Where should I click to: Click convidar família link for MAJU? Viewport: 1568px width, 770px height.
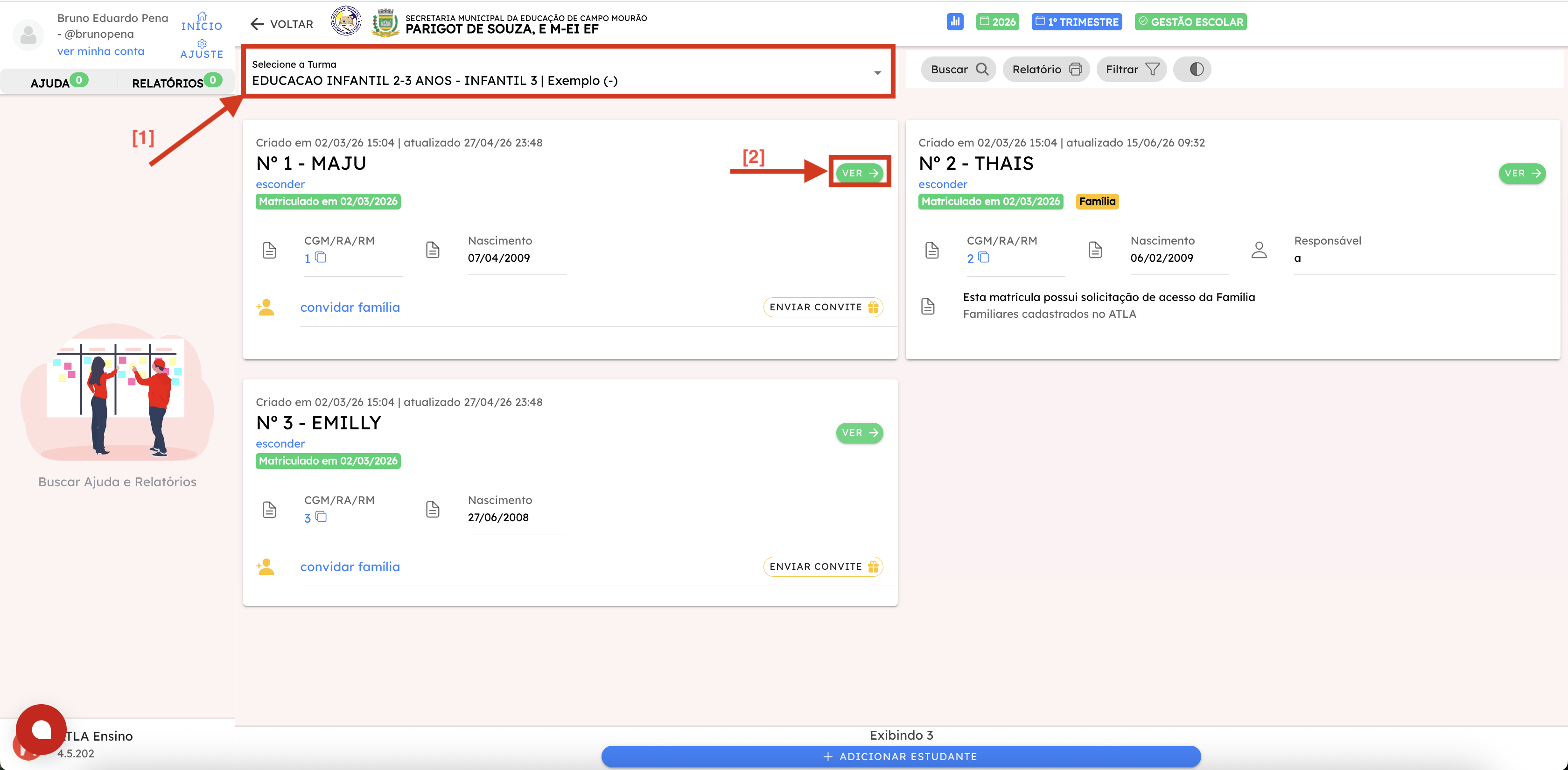[x=350, y=308]
